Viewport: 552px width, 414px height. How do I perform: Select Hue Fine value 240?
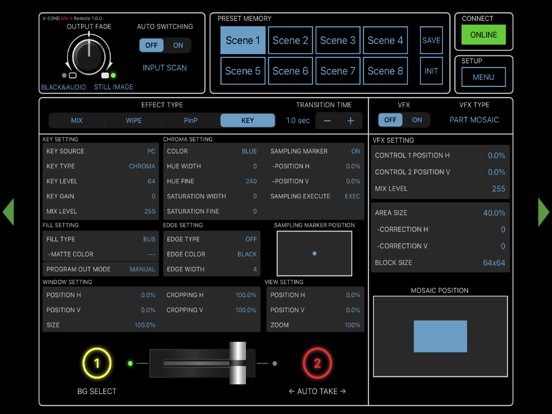point(251,181)
